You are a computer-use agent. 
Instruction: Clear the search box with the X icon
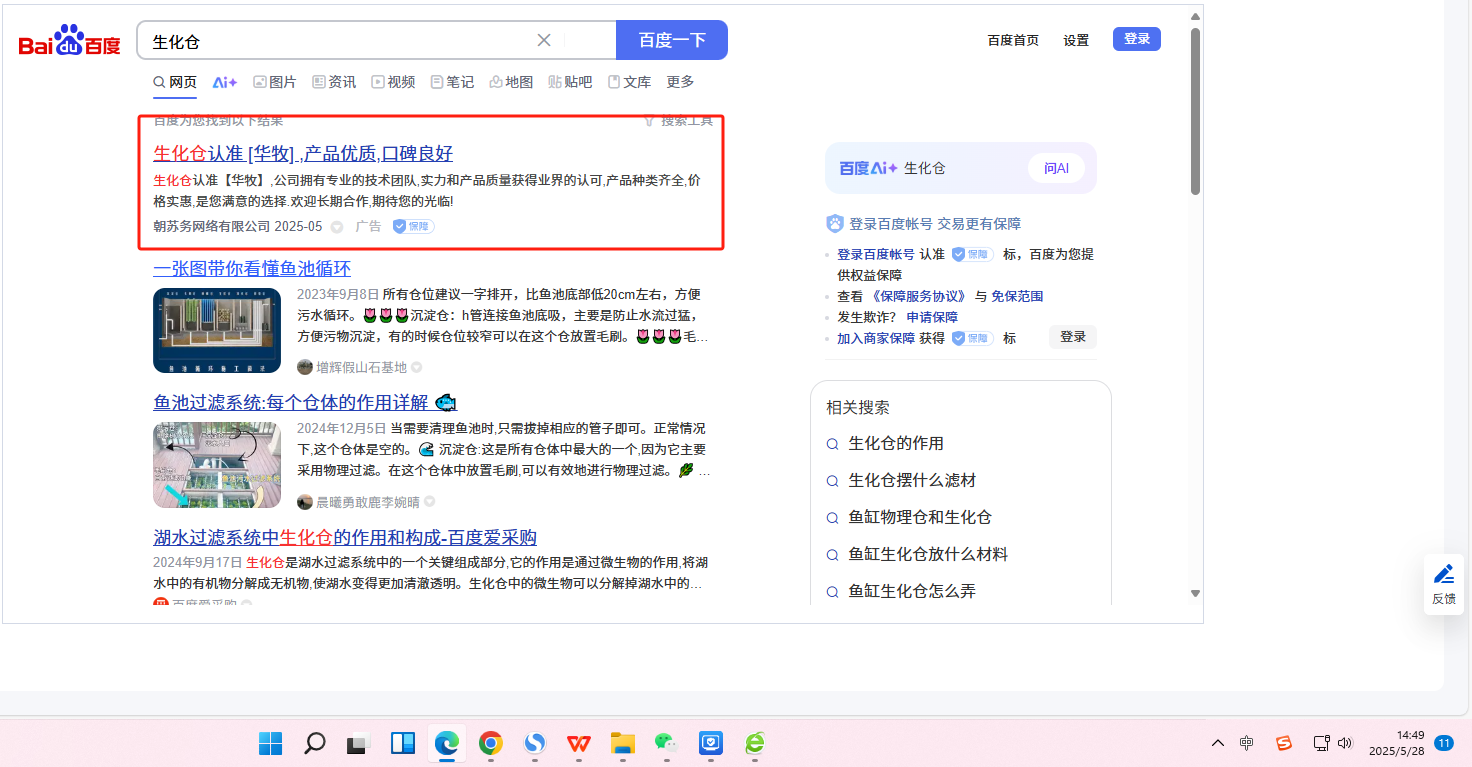tap(544, 40)
